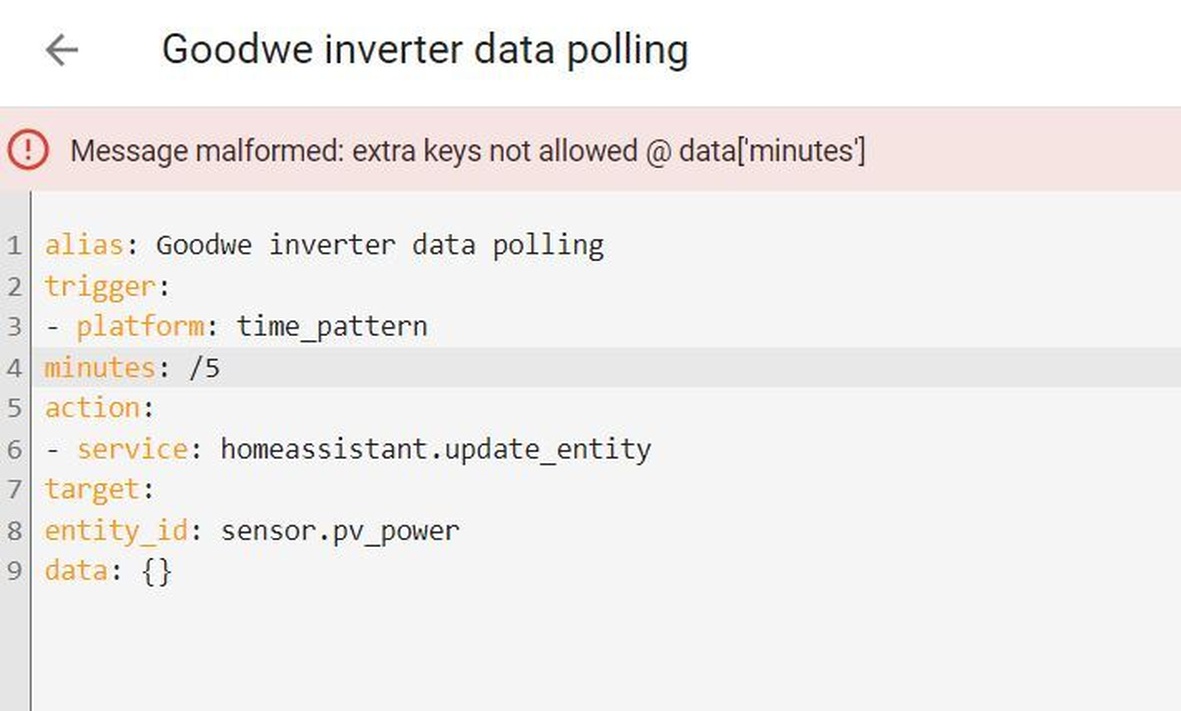Click the platform key on line 3
This screenshot has height=711, width=1181.
point(140,327)
